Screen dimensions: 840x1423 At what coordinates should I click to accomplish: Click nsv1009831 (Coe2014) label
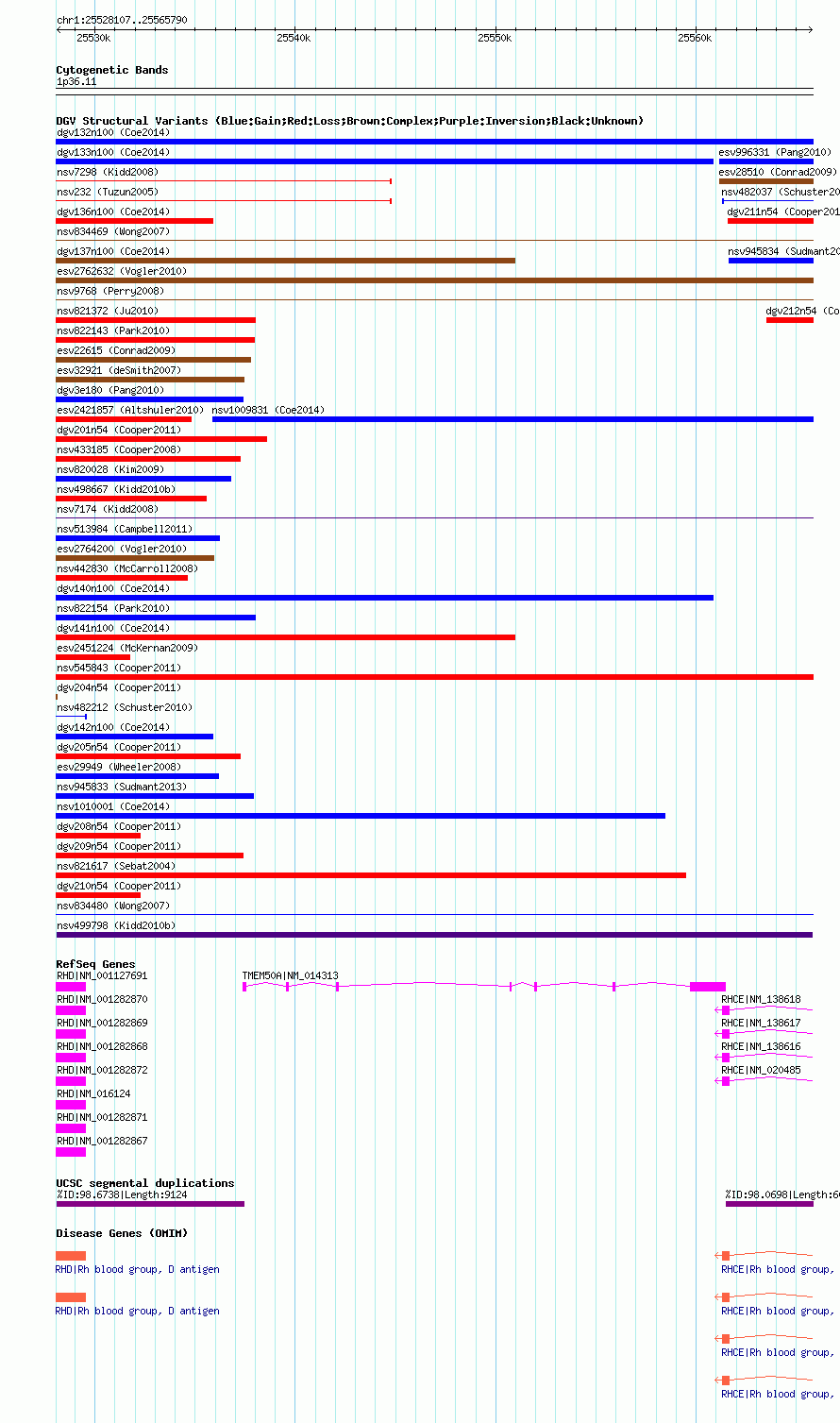[x=268, y=411]
